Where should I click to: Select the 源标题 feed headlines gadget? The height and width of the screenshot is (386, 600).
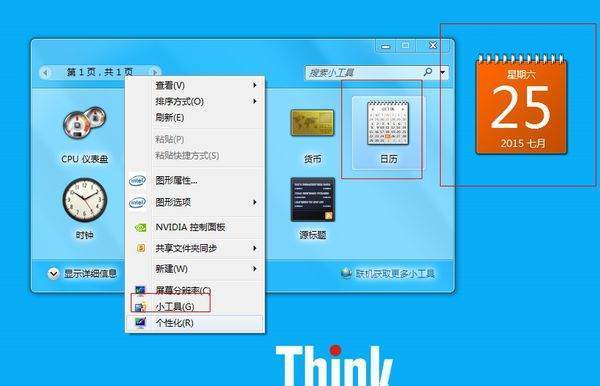tap(313, 208)
